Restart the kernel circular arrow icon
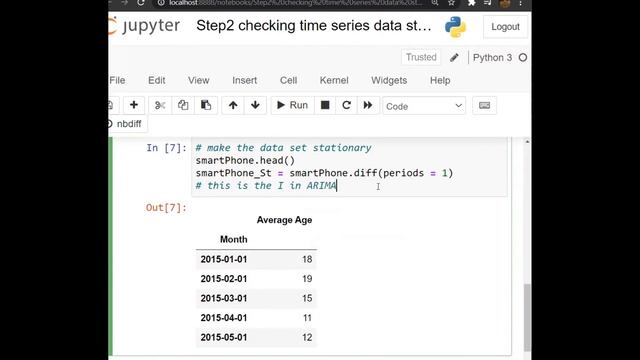 pyautogui.click(x=347, y=105)
